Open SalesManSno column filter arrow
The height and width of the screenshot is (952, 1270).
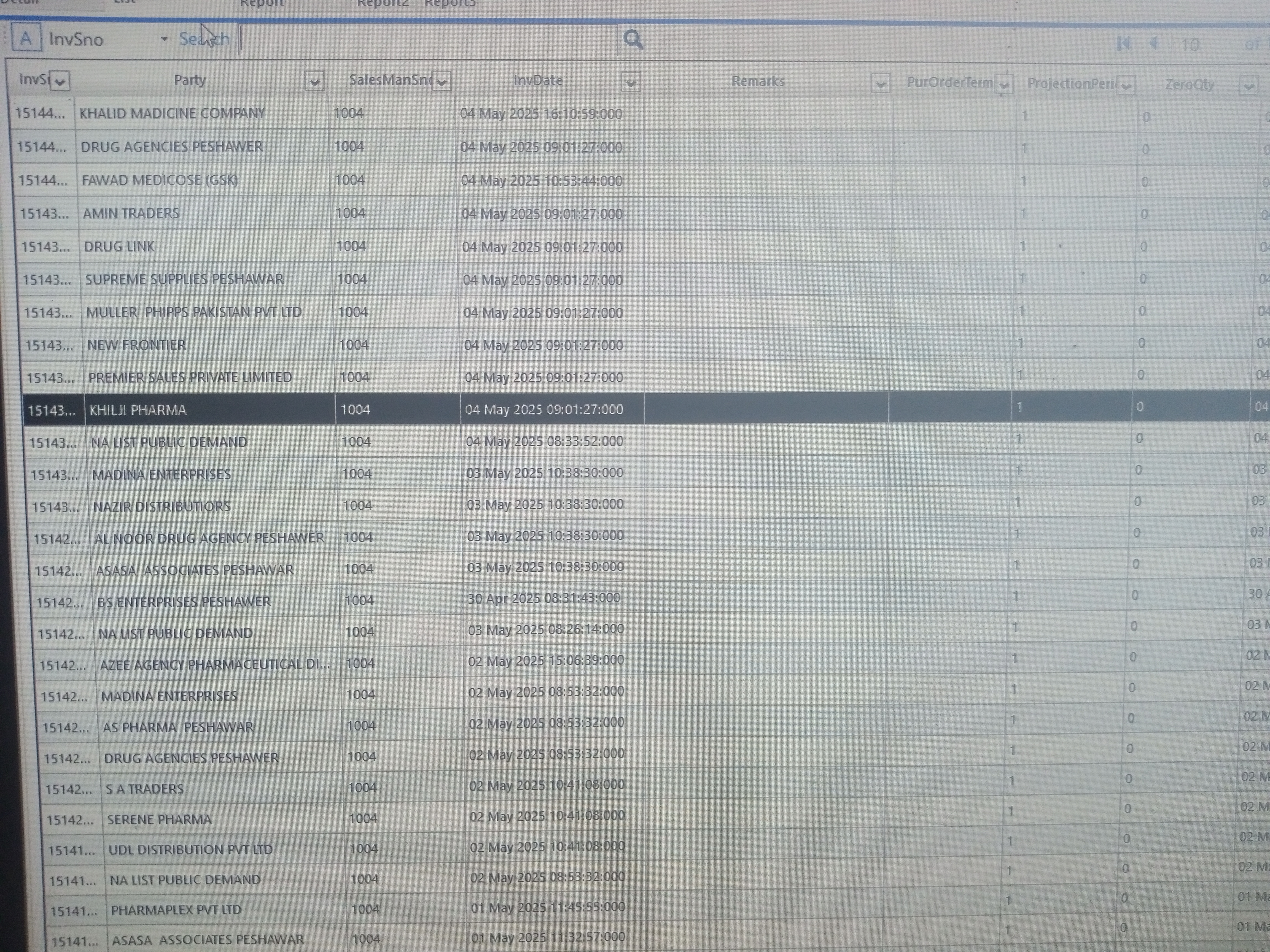[x=442, y=82]
